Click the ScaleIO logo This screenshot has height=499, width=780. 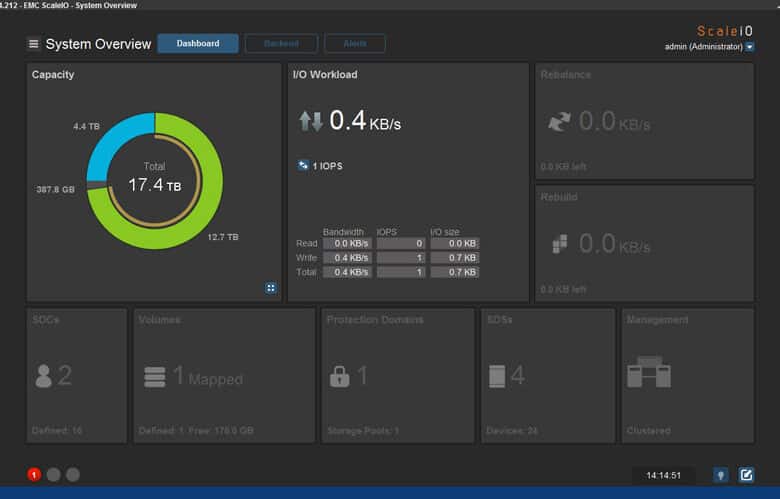[725, 31]
